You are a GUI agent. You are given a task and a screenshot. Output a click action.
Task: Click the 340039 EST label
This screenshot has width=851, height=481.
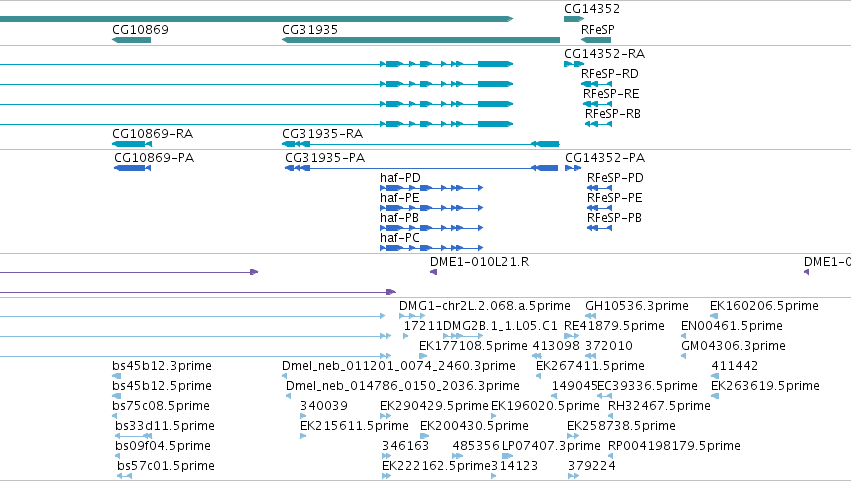(x=324, y=406)
